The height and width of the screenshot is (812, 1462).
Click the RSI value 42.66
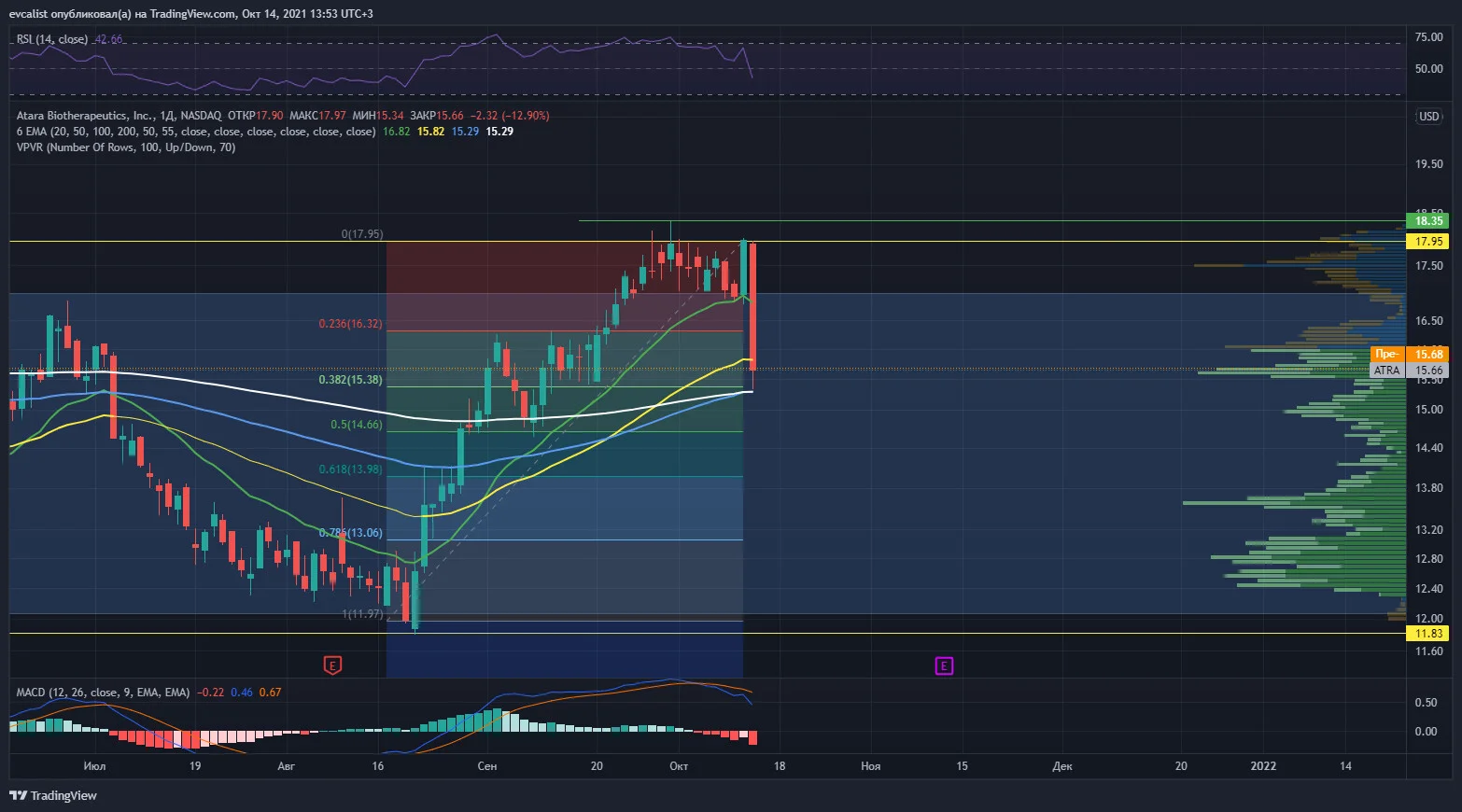(108, 39)
